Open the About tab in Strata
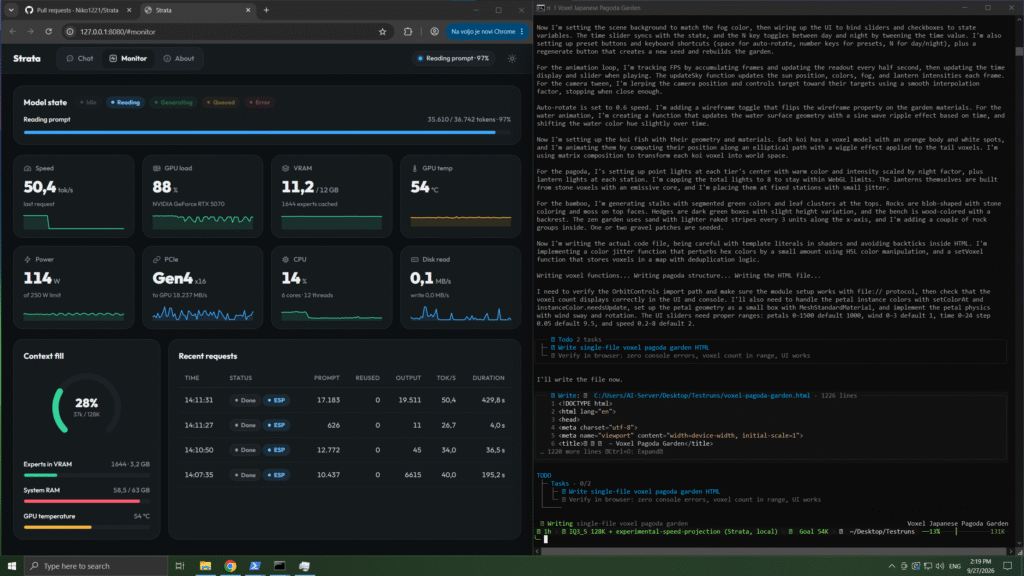Image resolution: width=1024 pixels, height=576 pixels. coord(178,59)
